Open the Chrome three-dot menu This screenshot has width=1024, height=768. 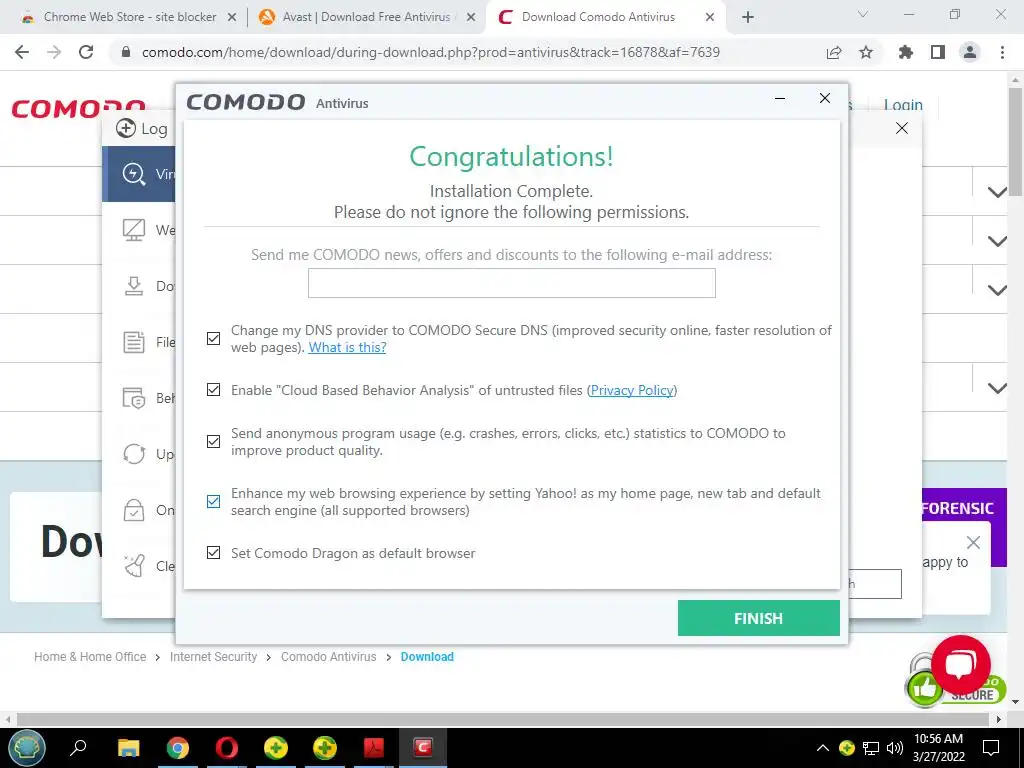click(1002, 52)
